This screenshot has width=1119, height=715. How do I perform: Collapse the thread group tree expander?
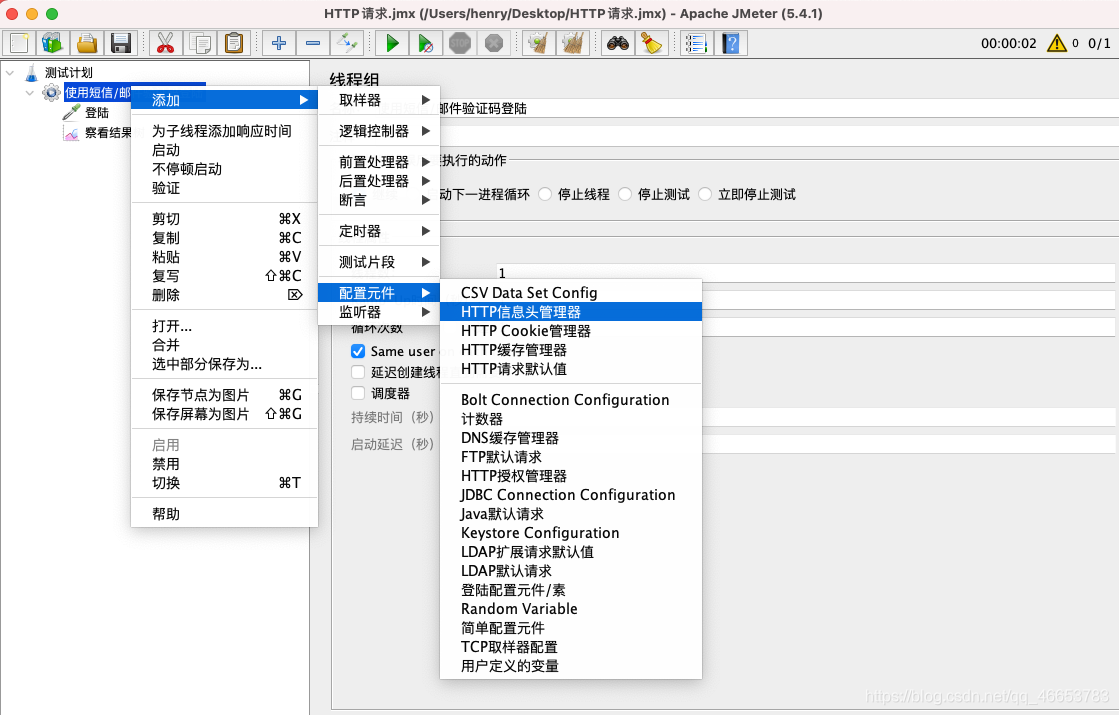[30, 93]
